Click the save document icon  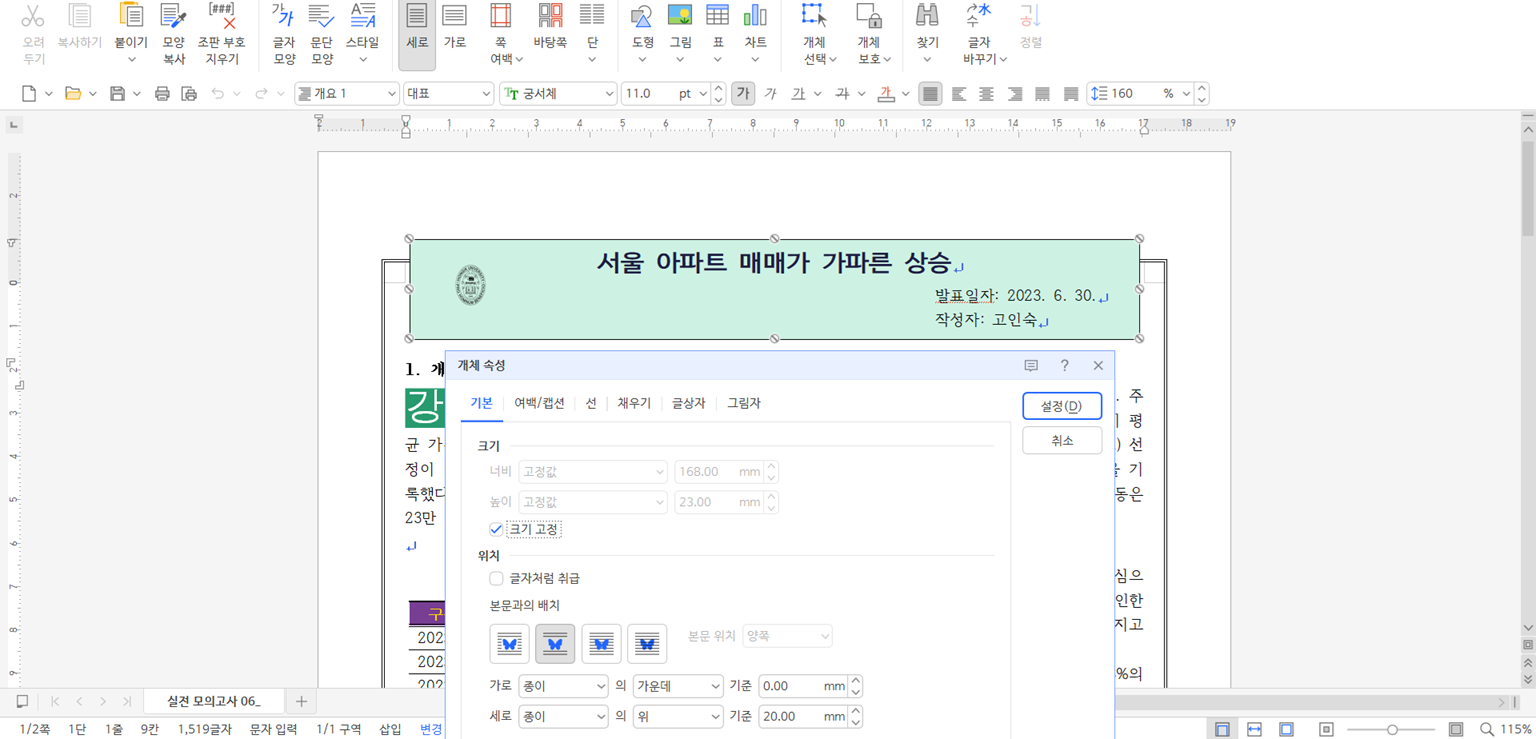(x=117, y=94)
